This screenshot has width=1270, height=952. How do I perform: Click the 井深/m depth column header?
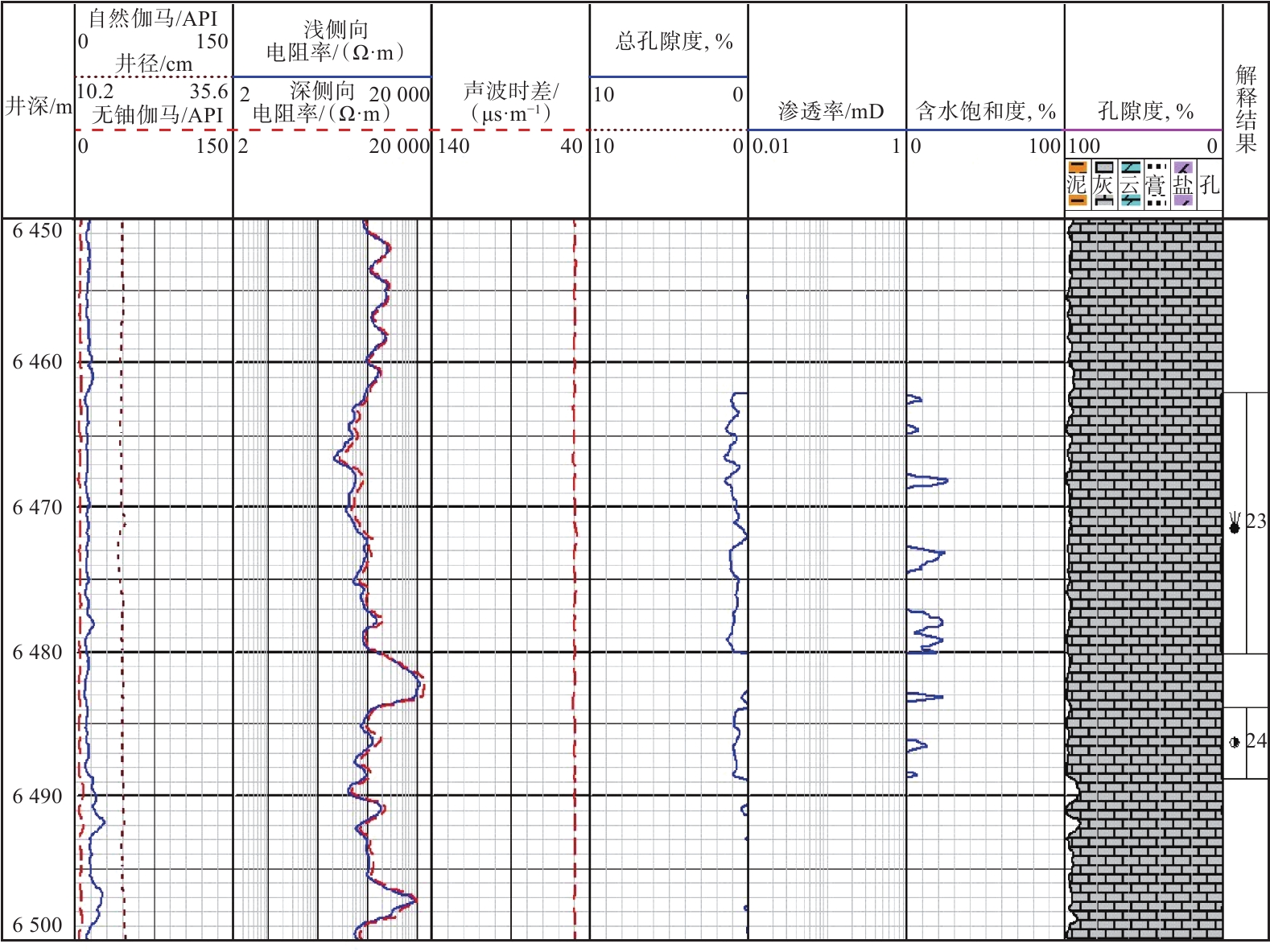tap(38, 106)
